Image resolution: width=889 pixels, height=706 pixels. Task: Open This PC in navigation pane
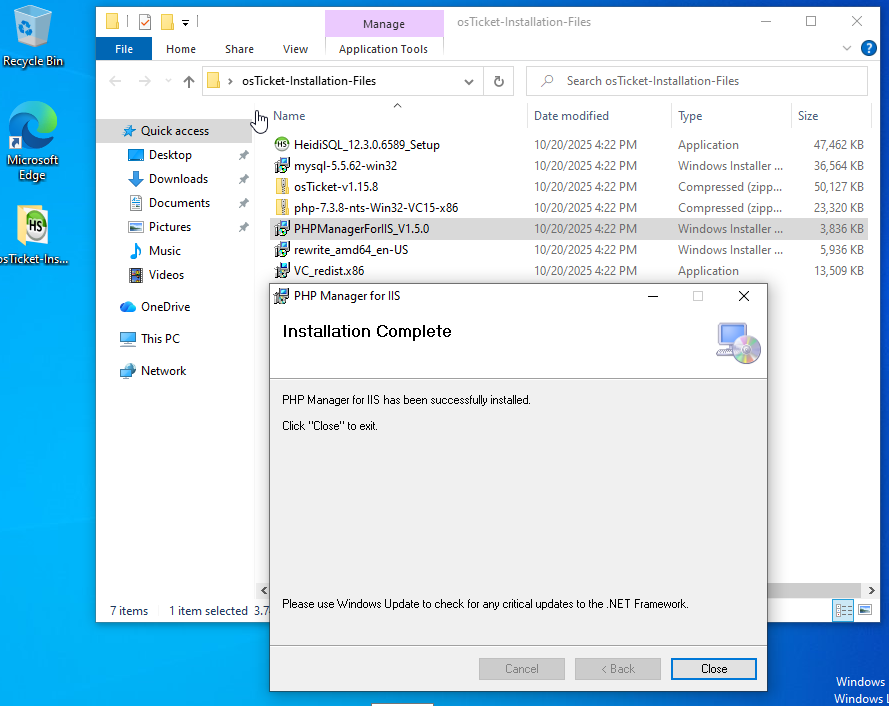coord(160,339)
